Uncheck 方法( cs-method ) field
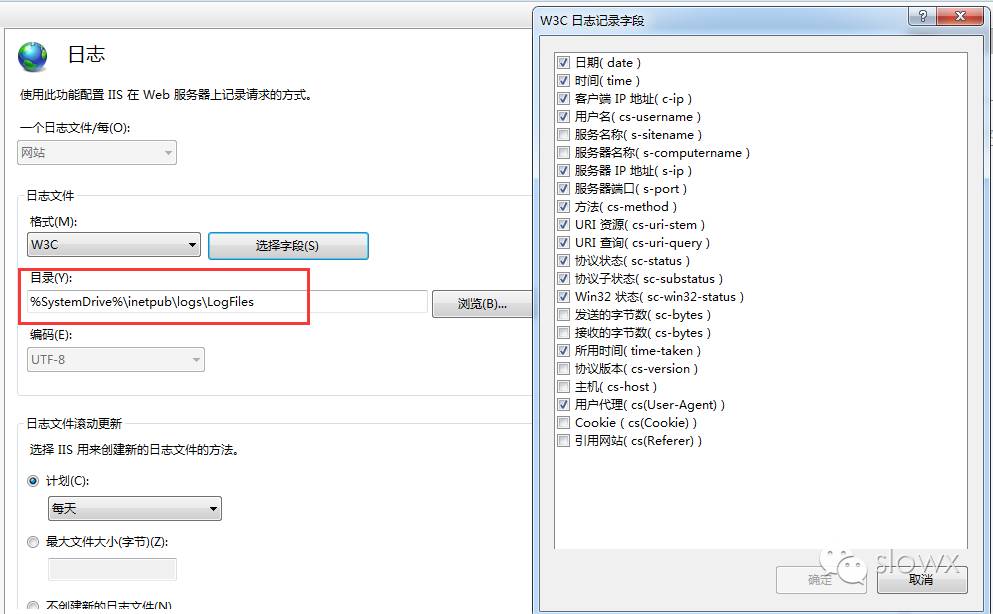The height and width of the screenshot is (614, 993). [563, 206]
